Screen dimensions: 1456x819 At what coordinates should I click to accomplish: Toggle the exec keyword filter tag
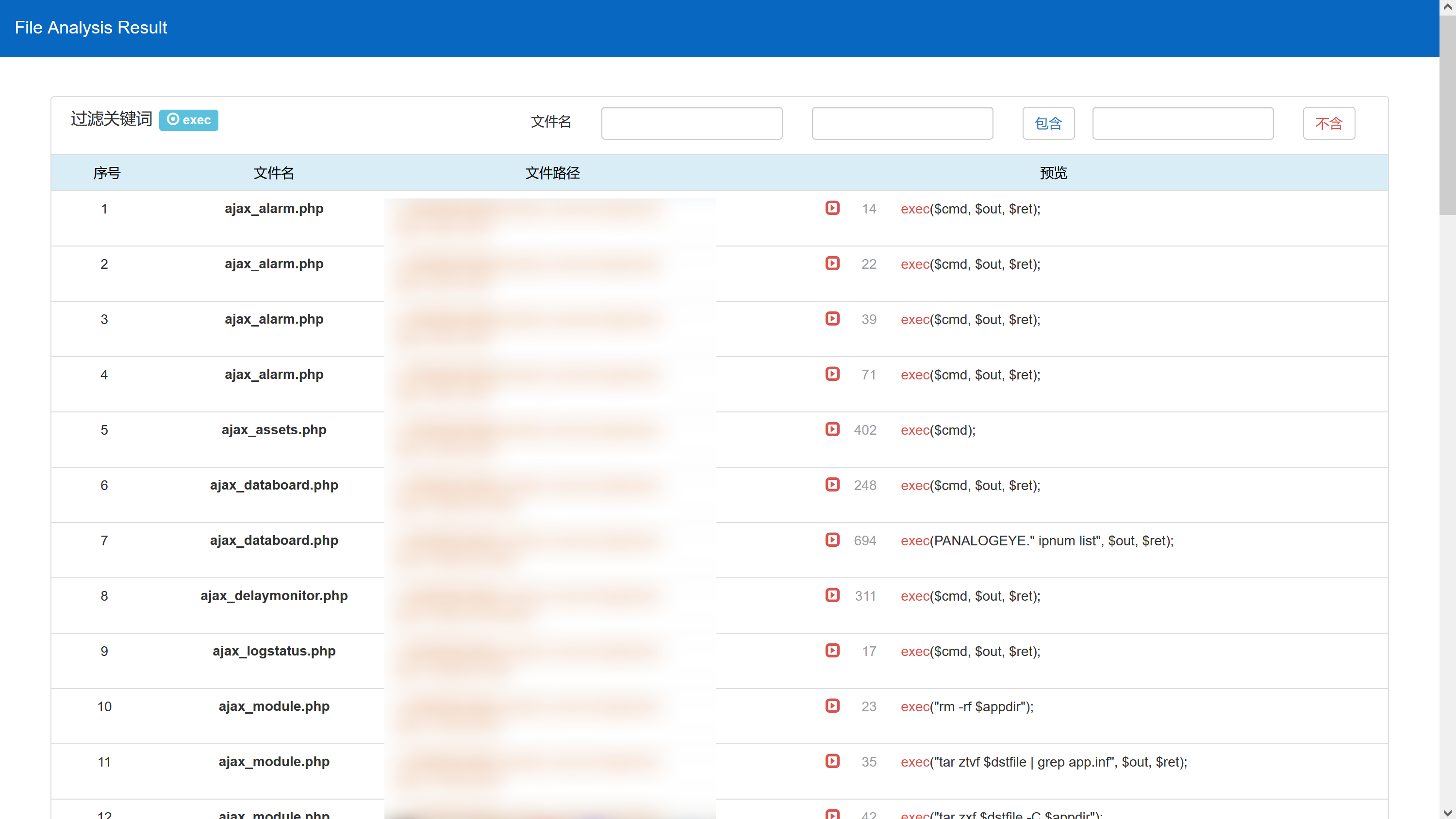(x=188, y=120)
